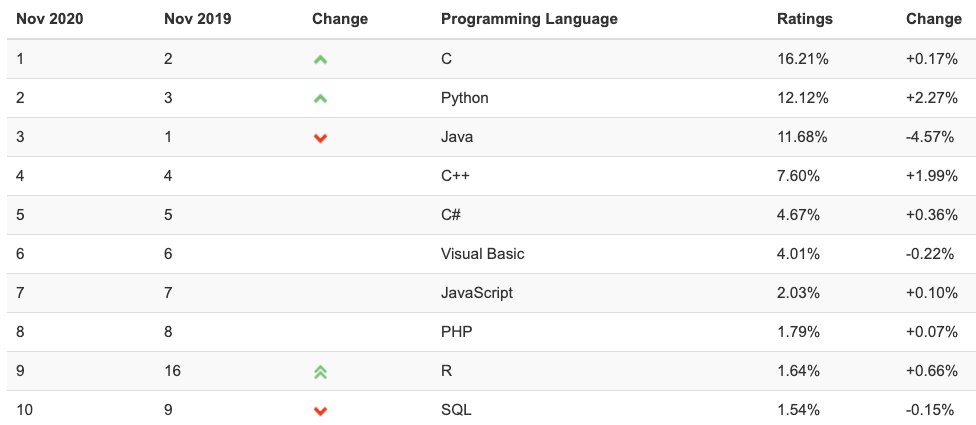The image size is (976, 425).
Task: Select the Nov 2020 column header
Action: click(x=49, y=19)
